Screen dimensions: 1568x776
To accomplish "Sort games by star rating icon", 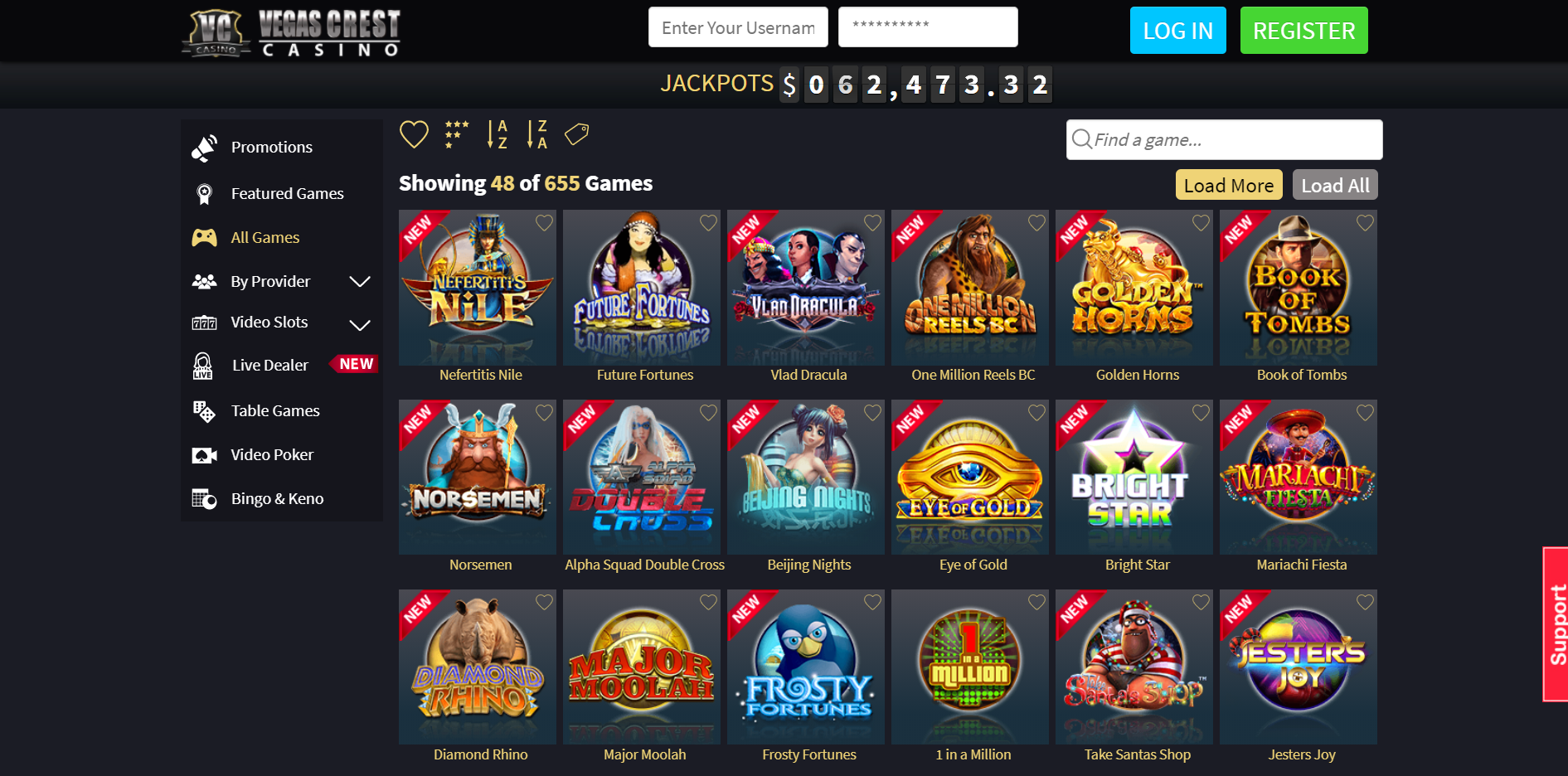I will [x=456, y=134].
